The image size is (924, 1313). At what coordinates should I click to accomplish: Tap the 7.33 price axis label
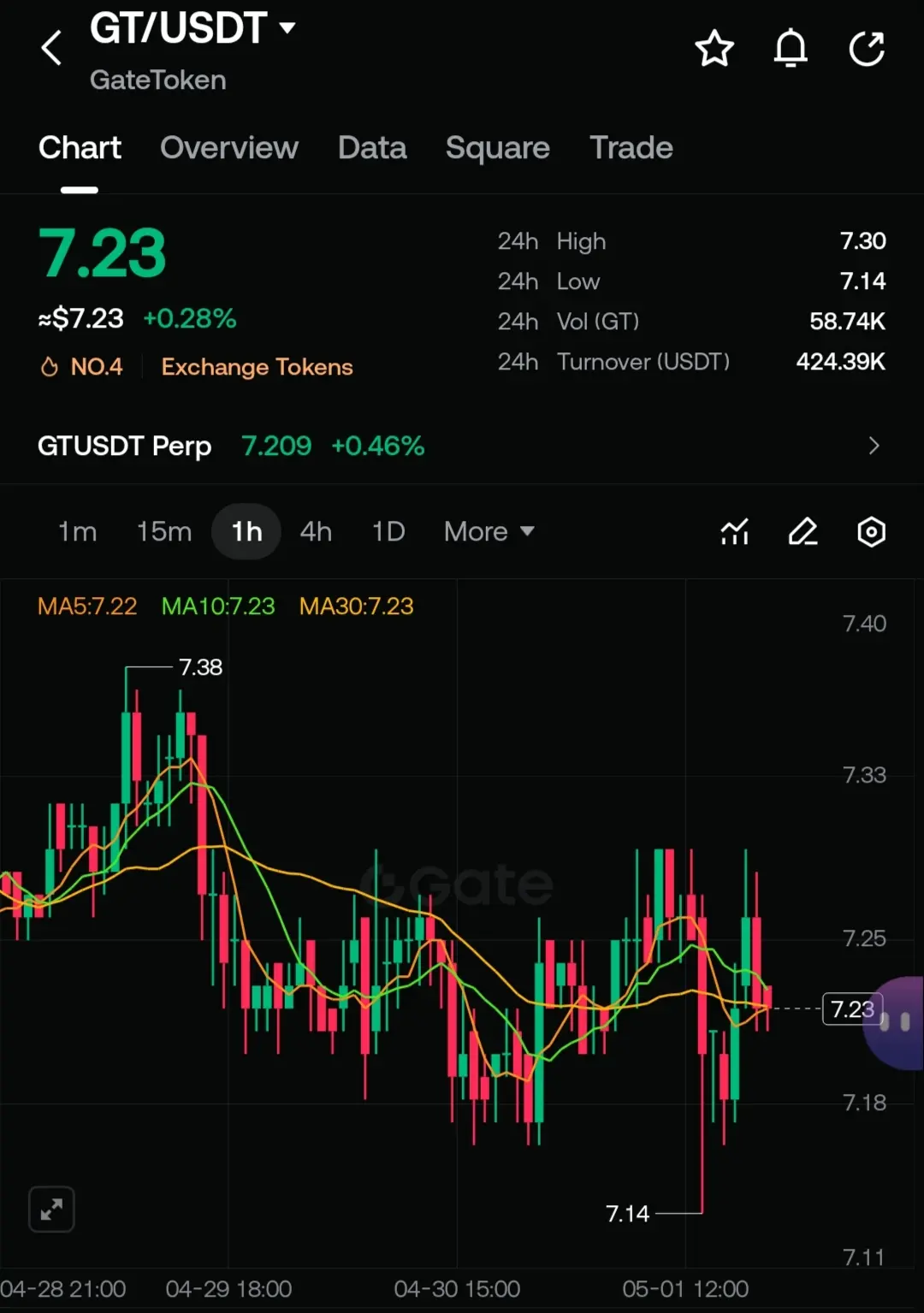(864, 775)
